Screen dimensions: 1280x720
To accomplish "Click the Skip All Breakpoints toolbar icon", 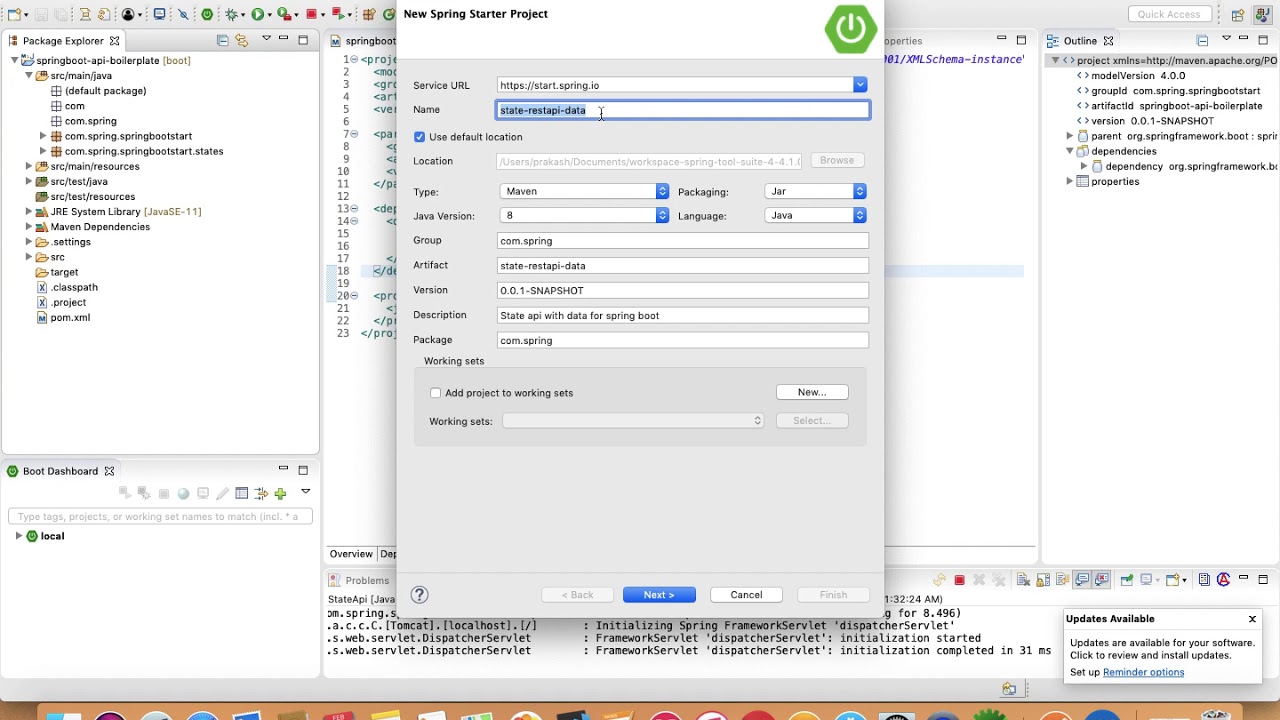I will tap(183, 14).
